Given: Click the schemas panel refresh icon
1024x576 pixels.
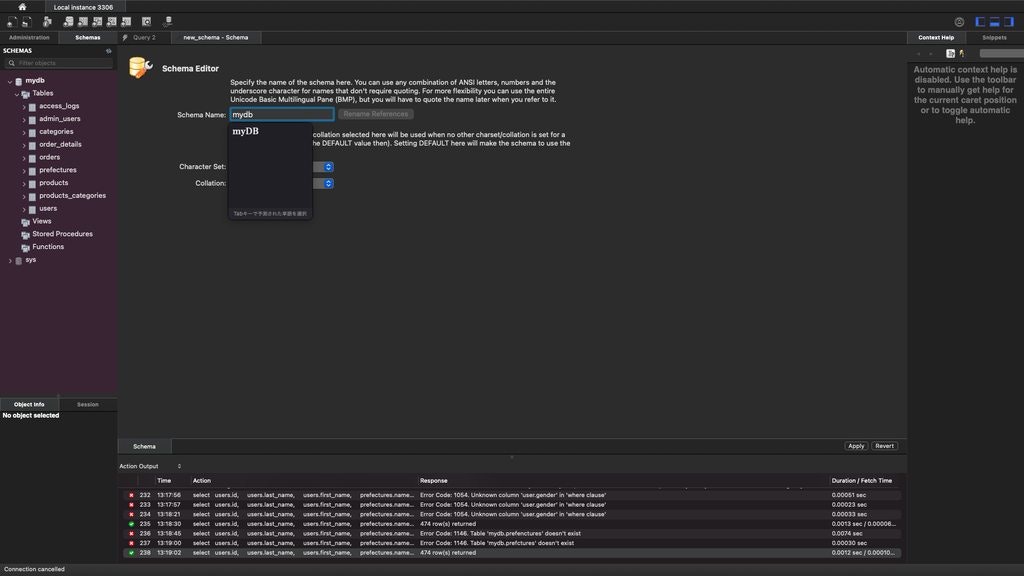Looking at the screenshot, I should [108, 50].
